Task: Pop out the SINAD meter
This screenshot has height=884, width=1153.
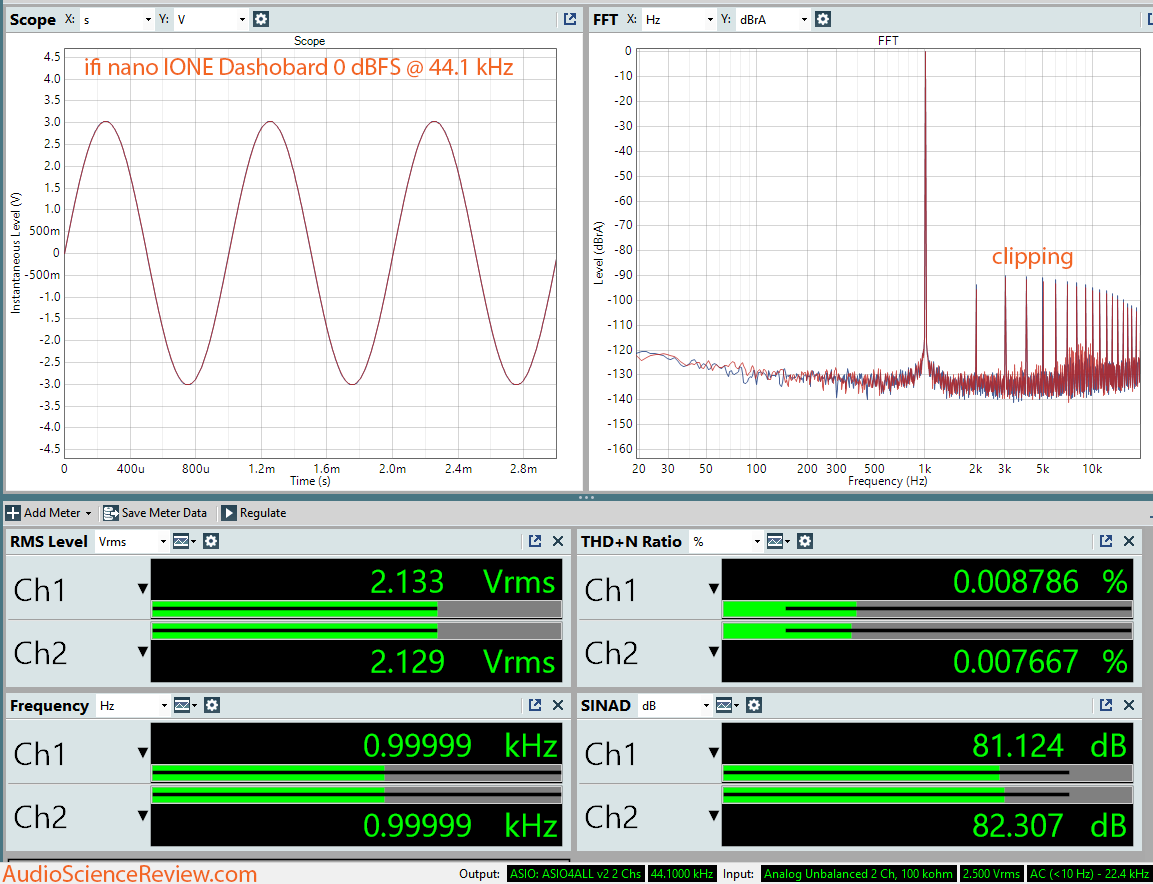Action: [x=1105, y=705]
